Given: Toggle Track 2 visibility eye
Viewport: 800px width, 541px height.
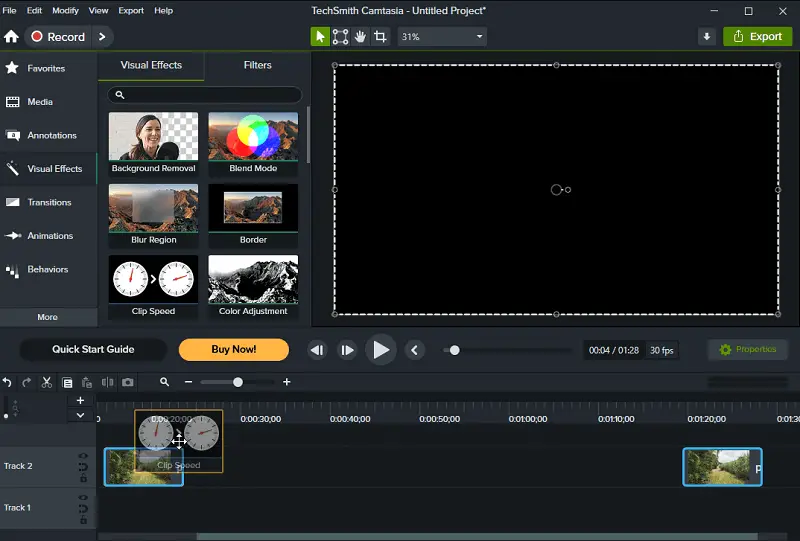Looking at the screenshot, I should pyautogui.click(x=83, y=456).
